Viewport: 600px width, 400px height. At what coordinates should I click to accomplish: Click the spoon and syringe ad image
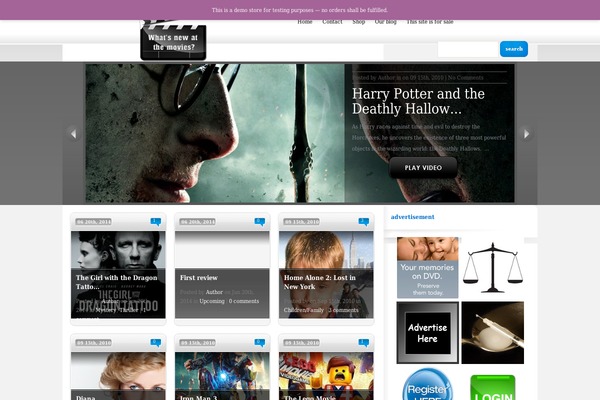[x=493, y=333]
